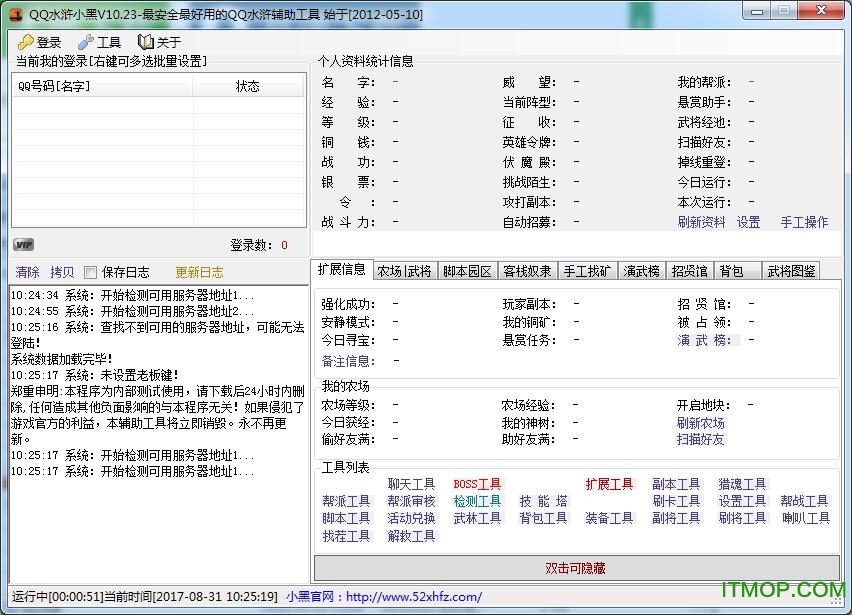This screenshot has width=852, height=615.
Task: Open the teal 检测工具 link
Action: tap(477, 501)
